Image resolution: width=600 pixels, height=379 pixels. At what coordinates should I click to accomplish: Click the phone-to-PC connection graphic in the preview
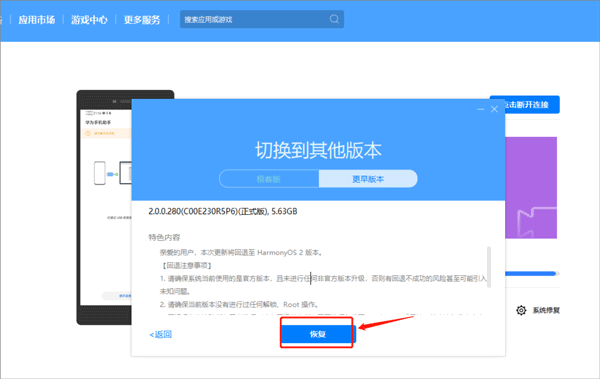coord(112,173)
